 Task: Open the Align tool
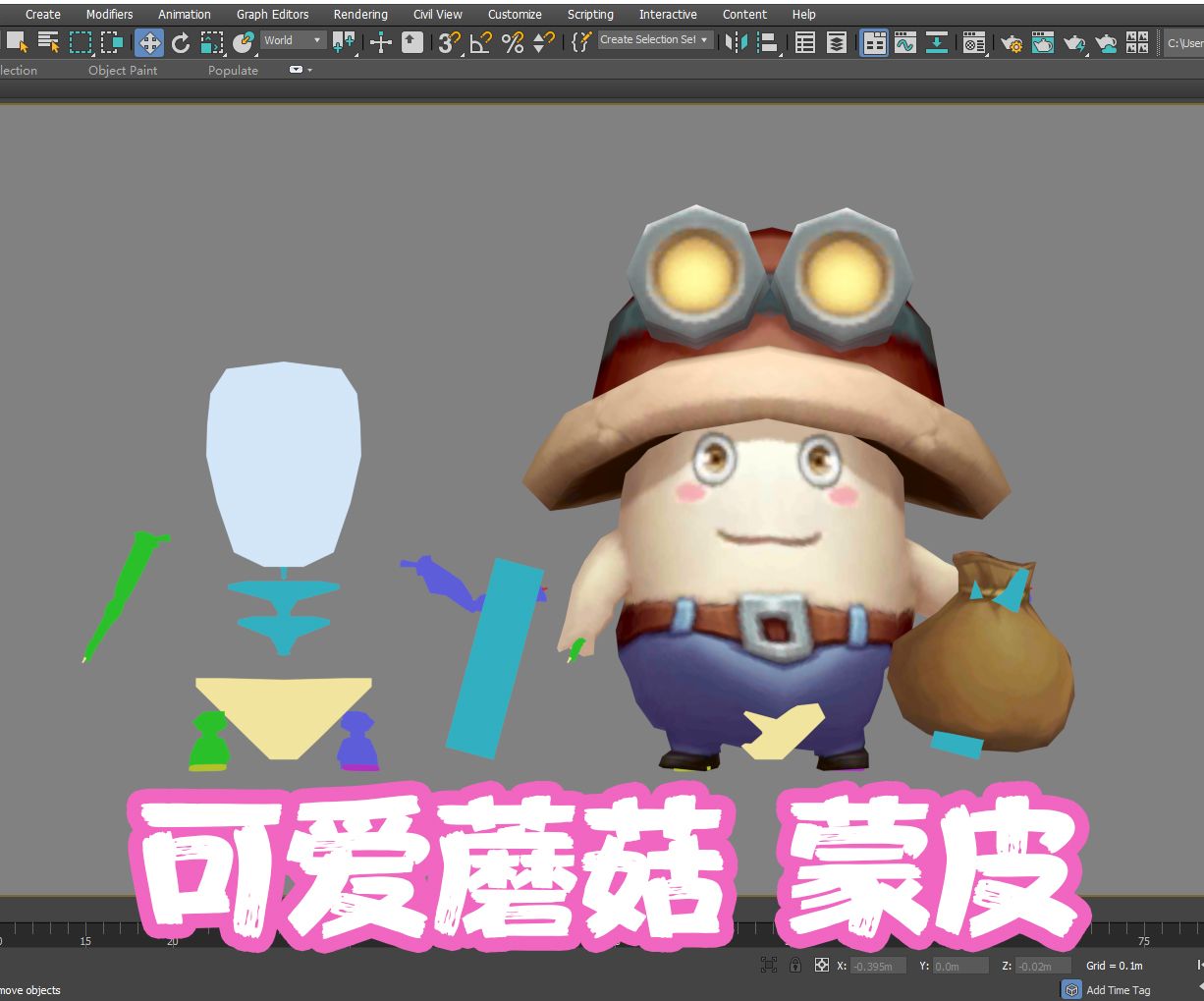768,42
